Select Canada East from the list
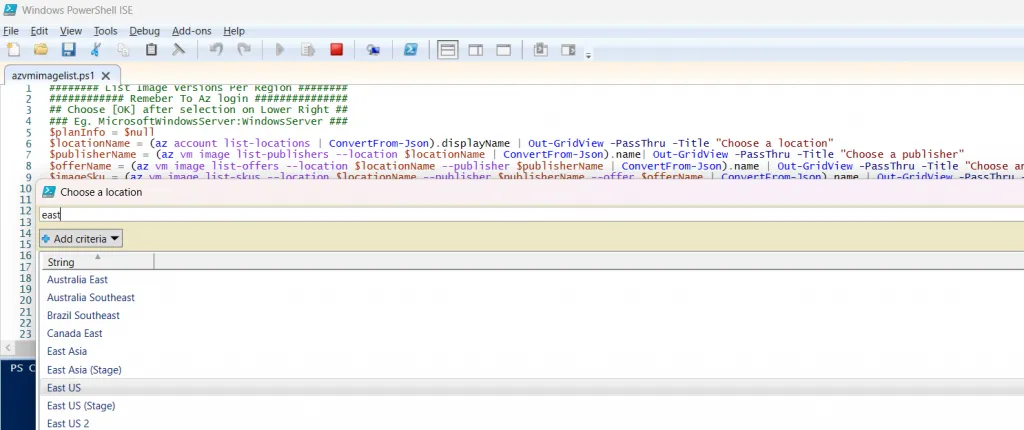The height and width of the screenshot is (430, 1024). [x=75, y=334]
